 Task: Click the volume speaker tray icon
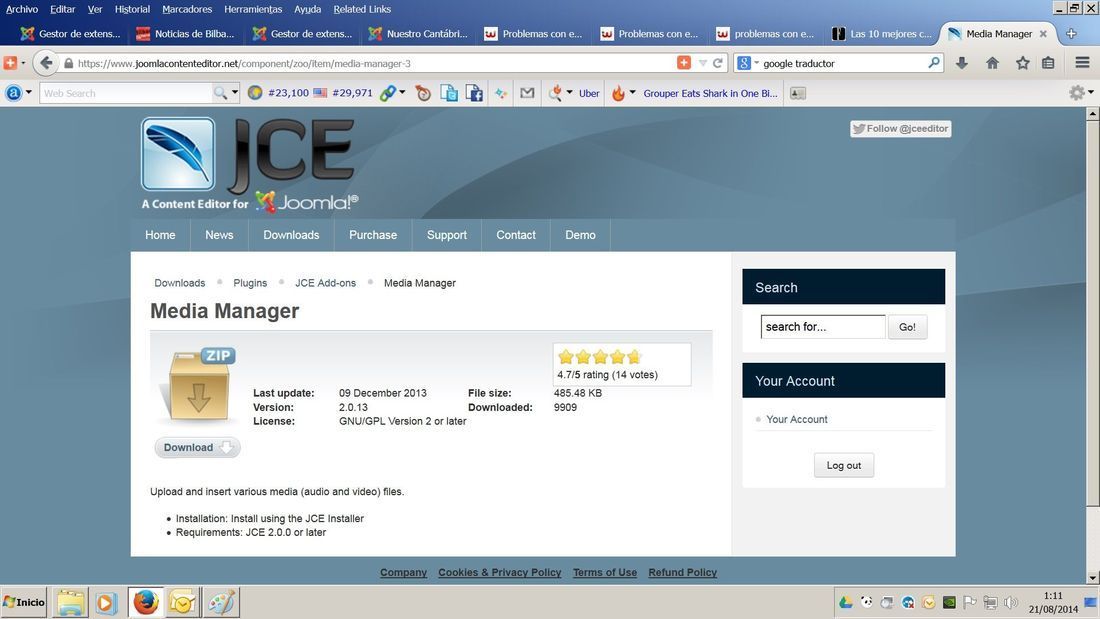coord(1011,602)
